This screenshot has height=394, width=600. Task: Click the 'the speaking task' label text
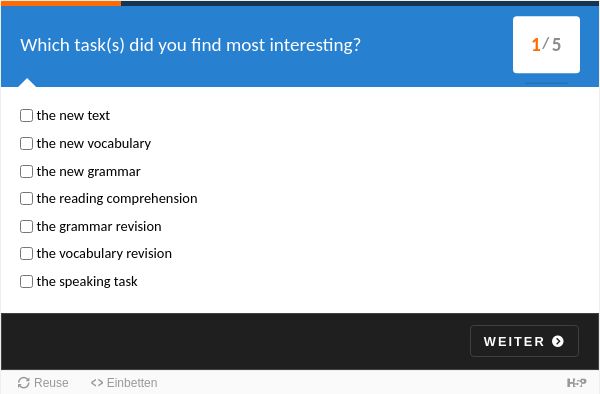(87, 282)
